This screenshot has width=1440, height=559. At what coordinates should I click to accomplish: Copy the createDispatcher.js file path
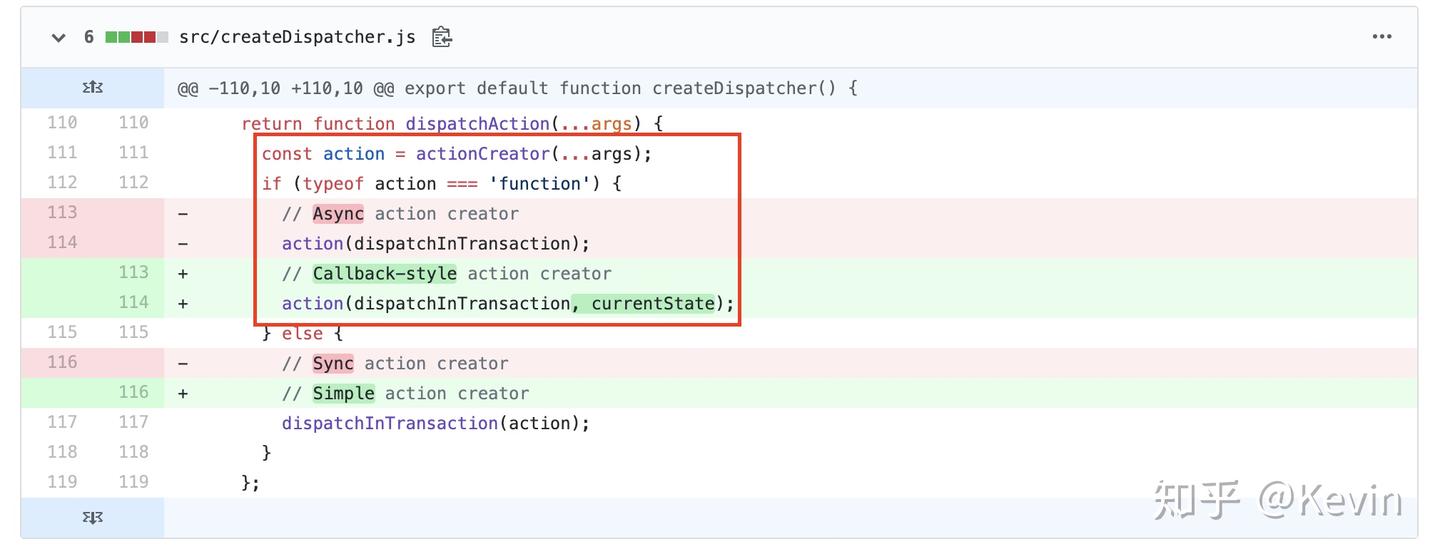[x=442, y=38]
